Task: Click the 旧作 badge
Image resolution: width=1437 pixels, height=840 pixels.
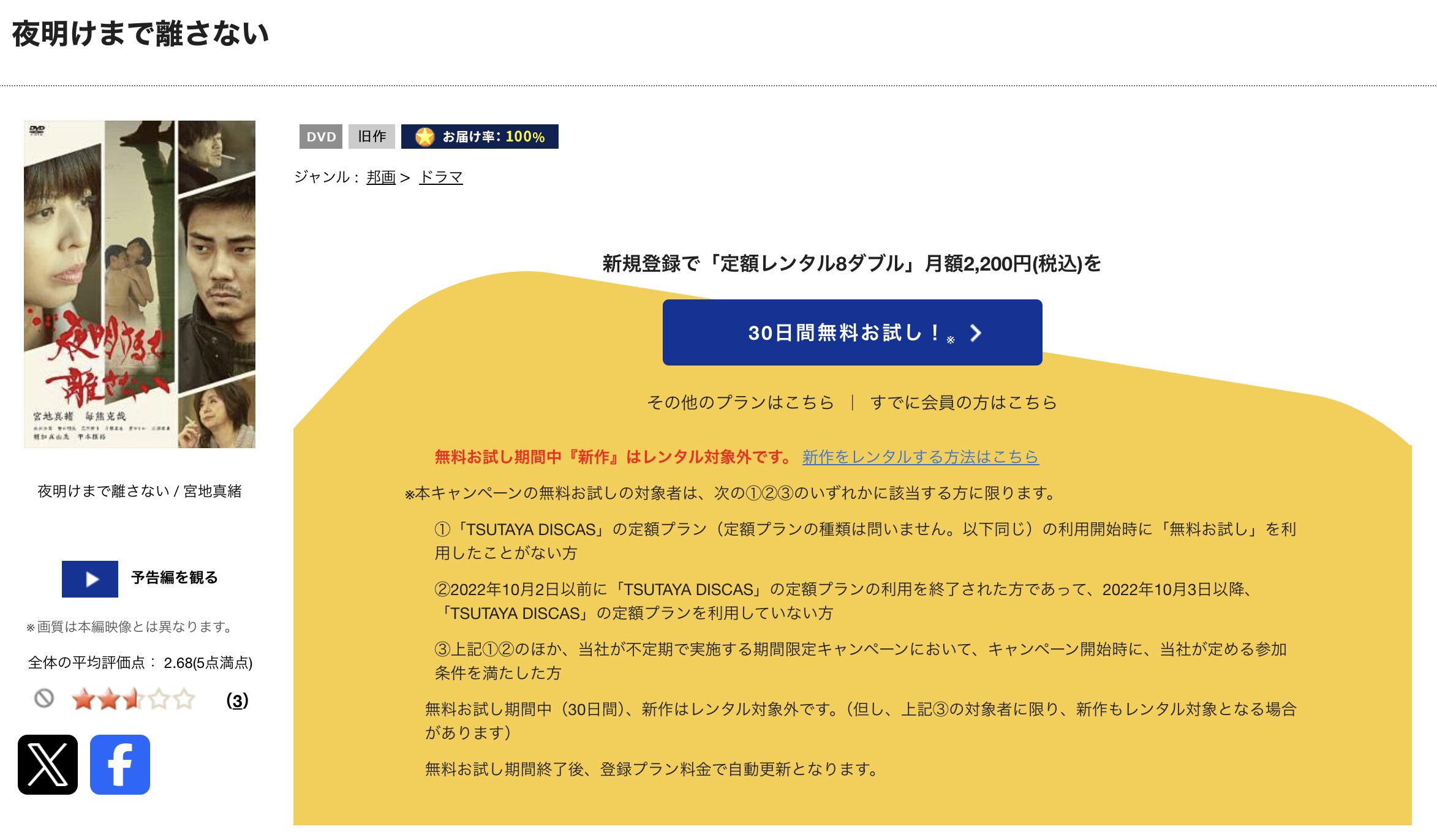Action: pos(372,137)
